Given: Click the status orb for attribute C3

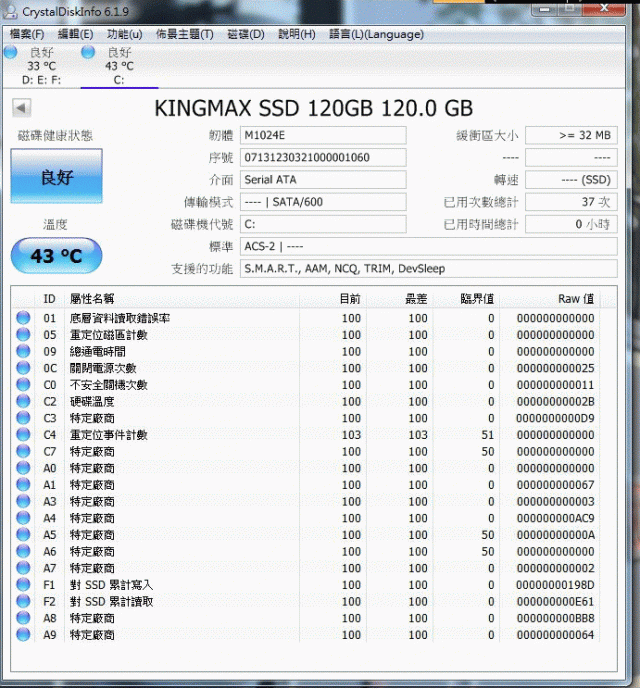Looking at the screenshot, I should [x=23, y=418].
